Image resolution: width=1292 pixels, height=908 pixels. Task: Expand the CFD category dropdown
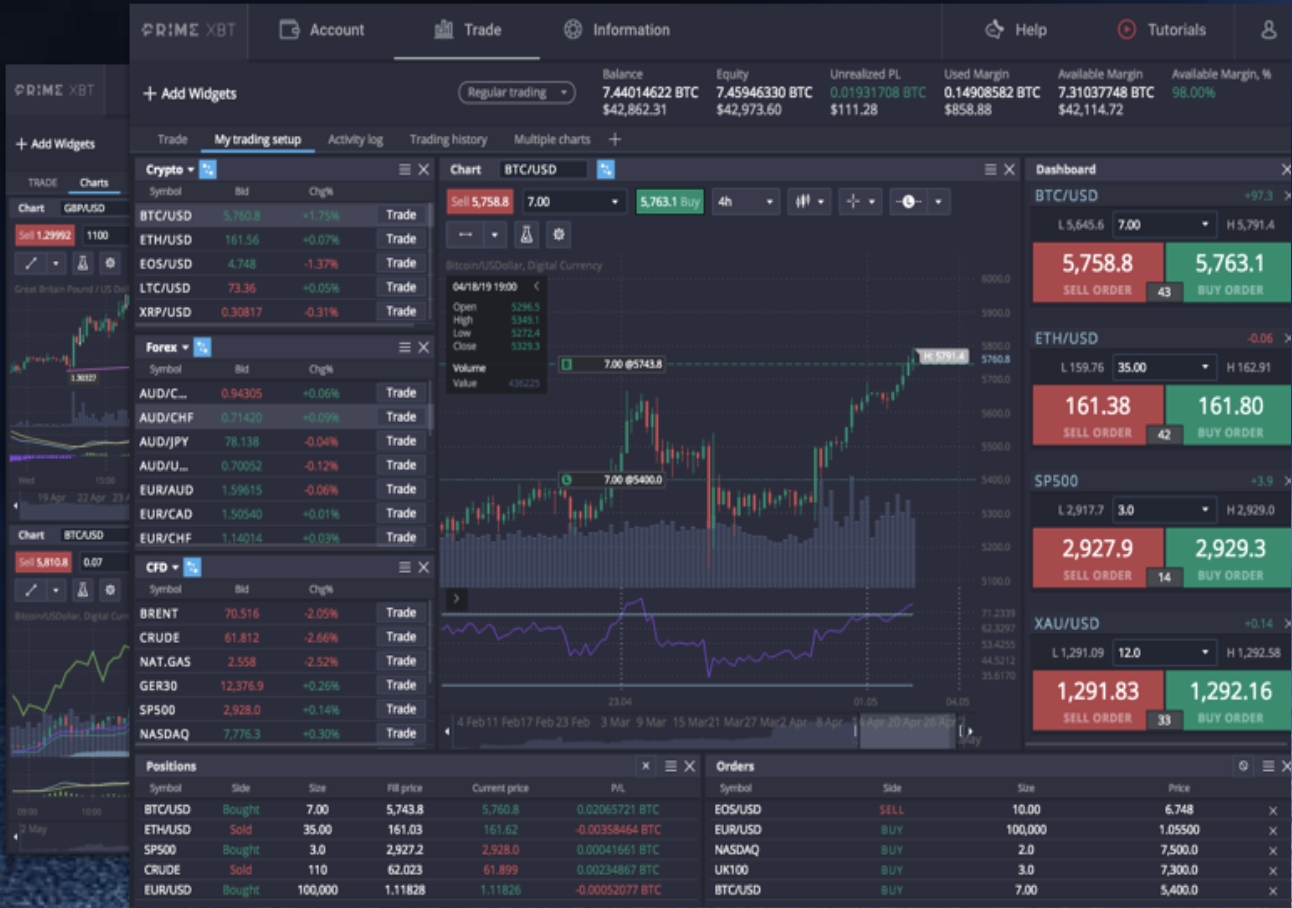coord(175,567)
